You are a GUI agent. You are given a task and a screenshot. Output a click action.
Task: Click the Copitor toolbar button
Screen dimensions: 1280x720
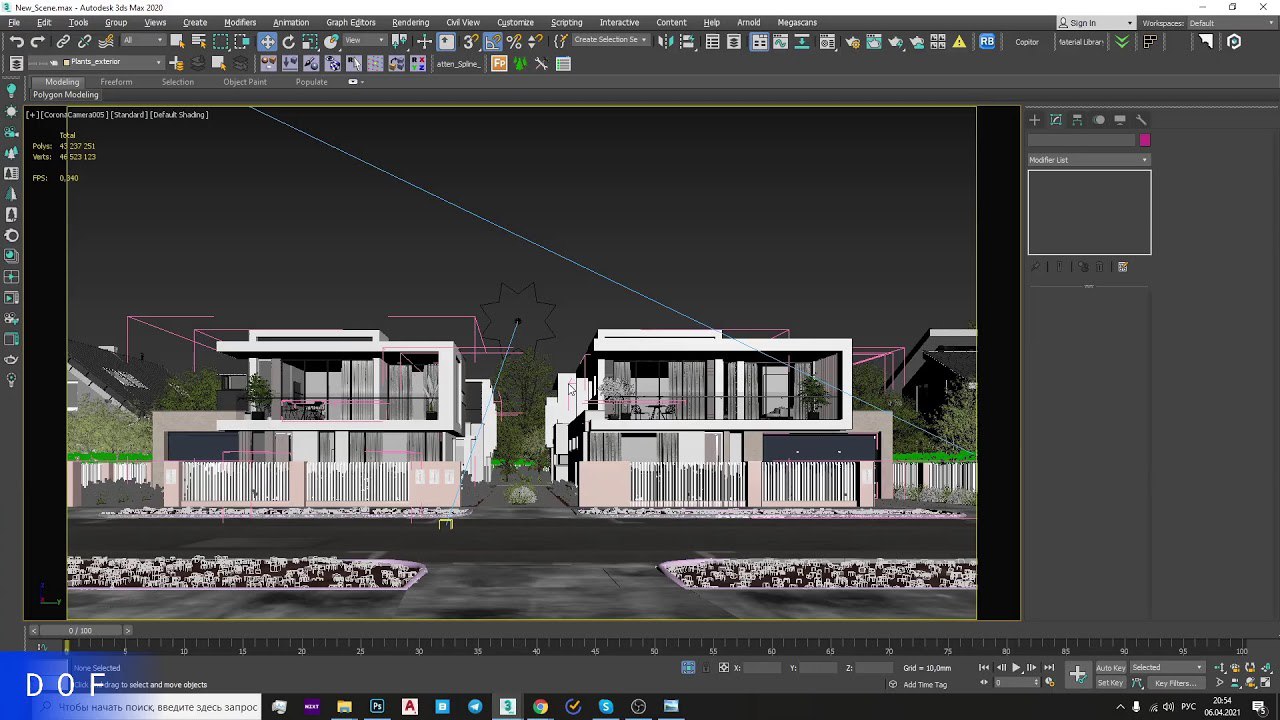pyautogui.click(x=1027, y=42)
